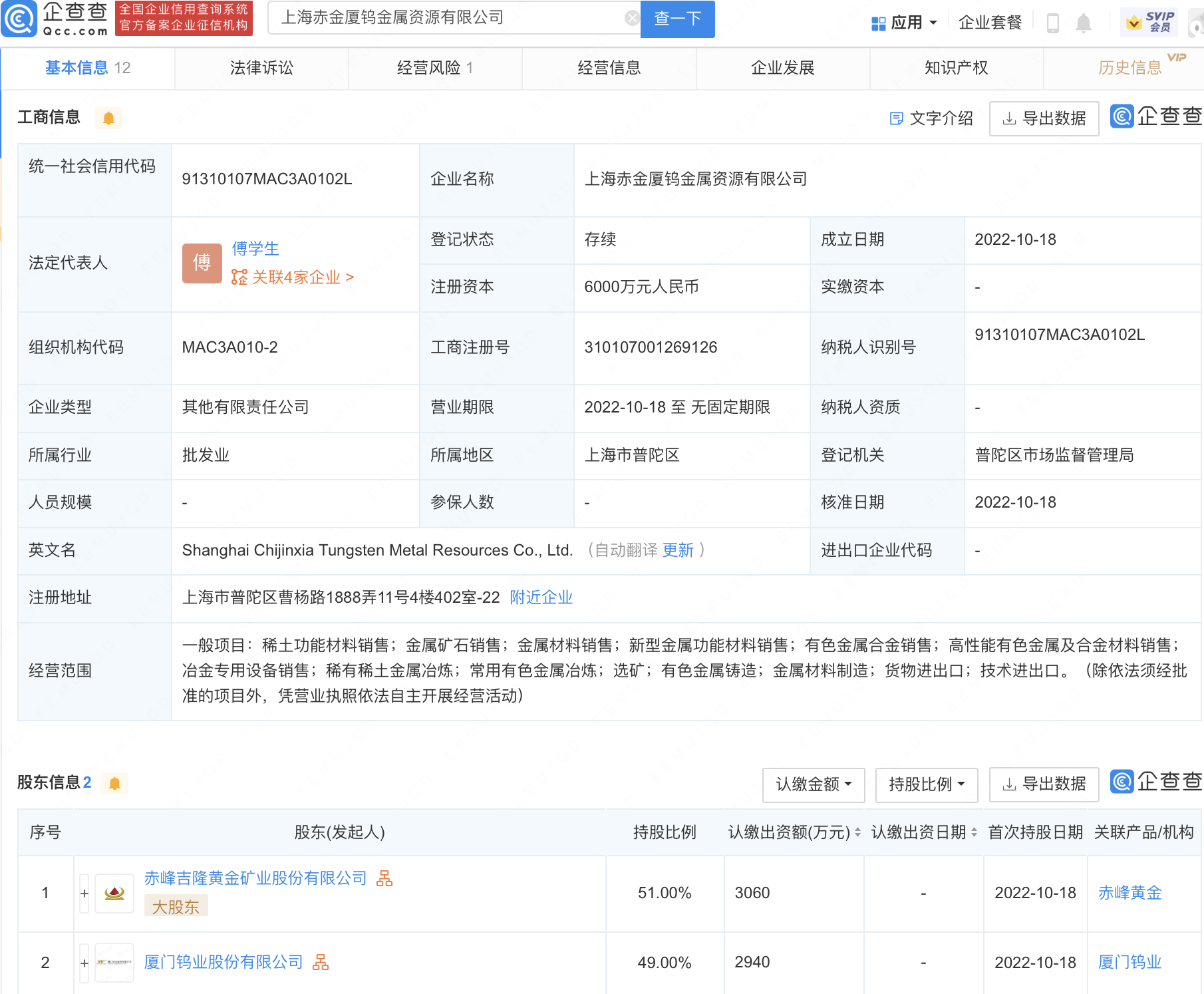This screenshot has height=994, width=1204.
Task: Open equity chart icon beside 赤峰吉隆黄金矿业
Action: (384, 878)
